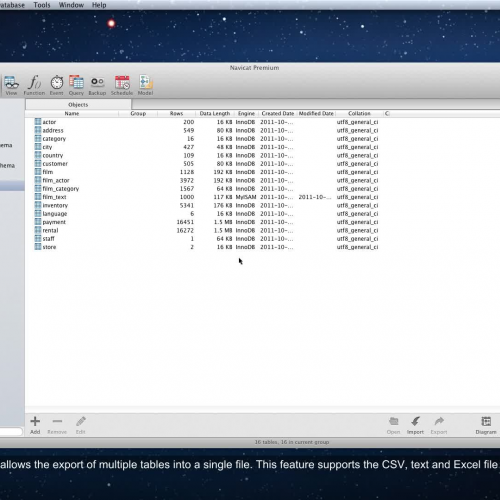500x500 pixels.
Task: Select the Objects tab
Action: 78,104
